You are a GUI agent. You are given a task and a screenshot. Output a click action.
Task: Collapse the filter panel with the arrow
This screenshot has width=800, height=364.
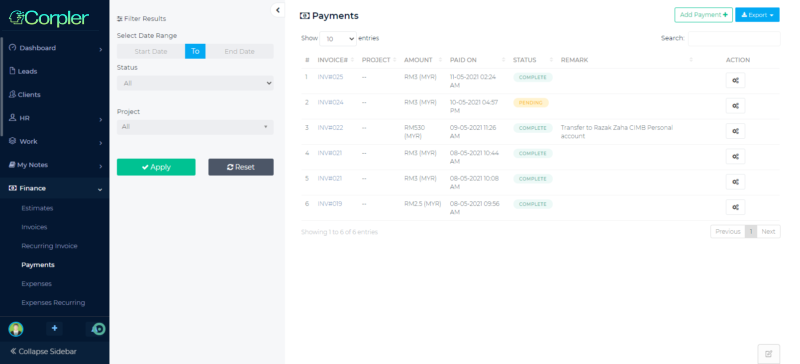click(x=278, y=10)
